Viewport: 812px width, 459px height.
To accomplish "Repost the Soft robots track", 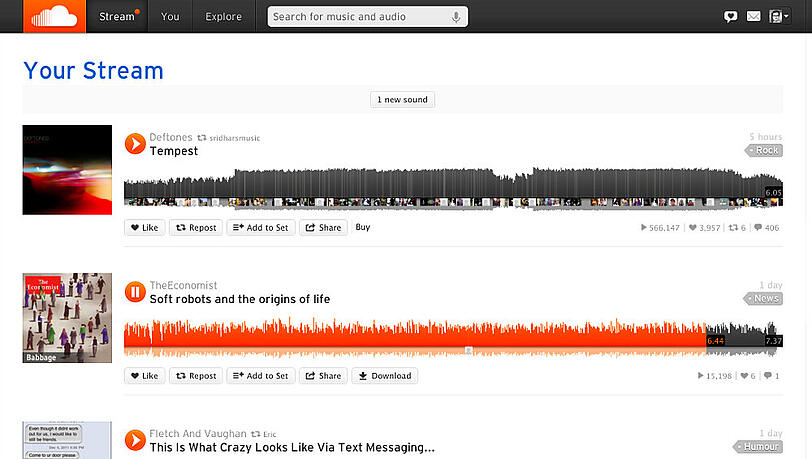I will pyautogui.click(x=196, y=376).
